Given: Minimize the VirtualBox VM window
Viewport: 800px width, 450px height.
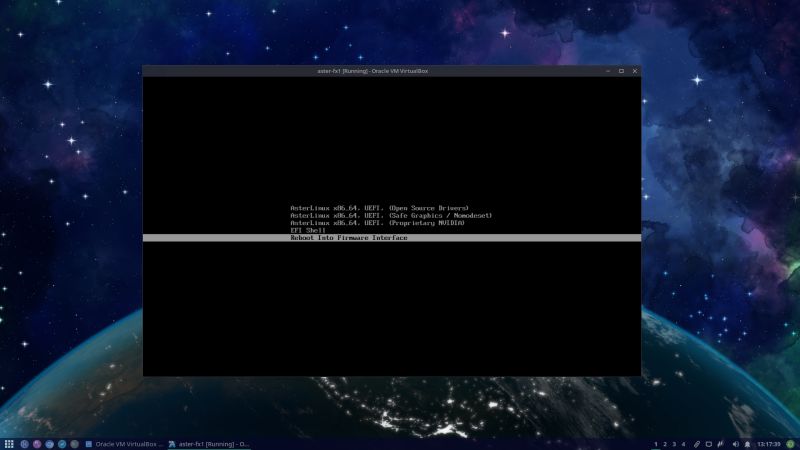Looking at the screenshot, I should click(x=608, y=71).
